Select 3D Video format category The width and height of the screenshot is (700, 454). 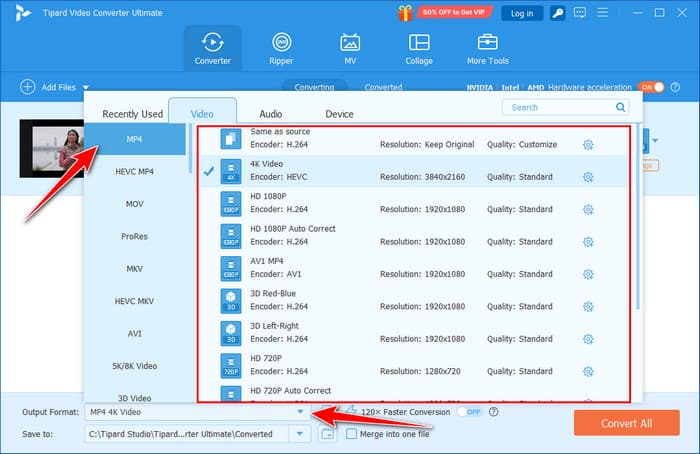coord(134,395)
